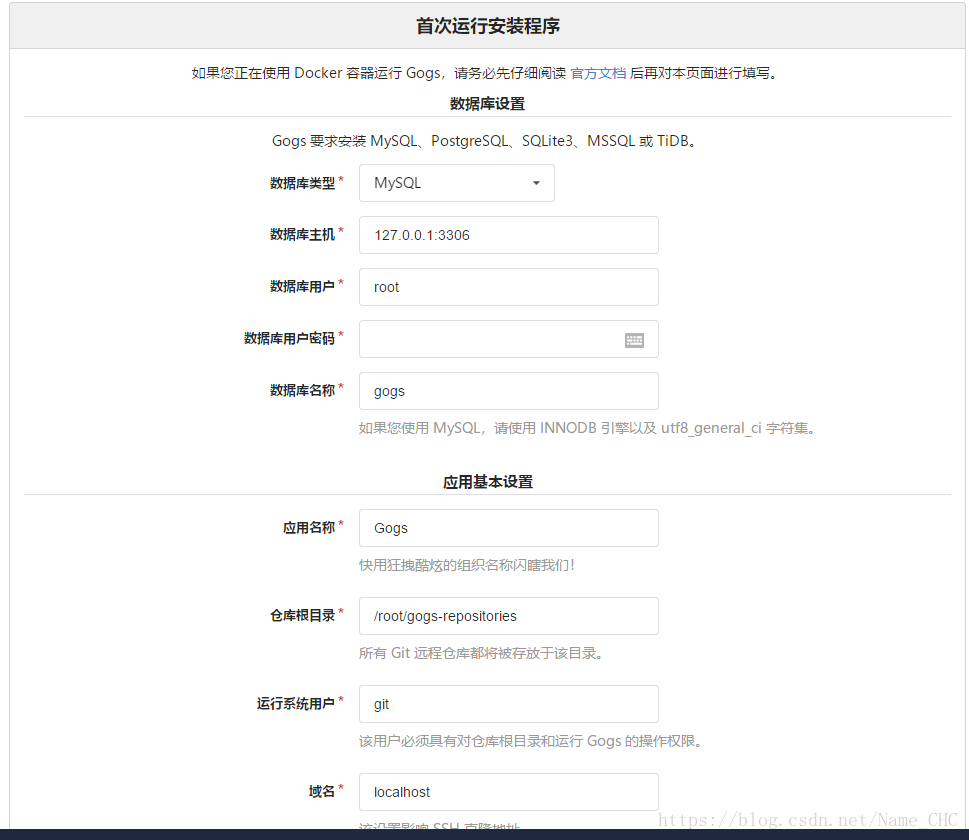Click the 数据库用户密码 label

click(289, 339)
